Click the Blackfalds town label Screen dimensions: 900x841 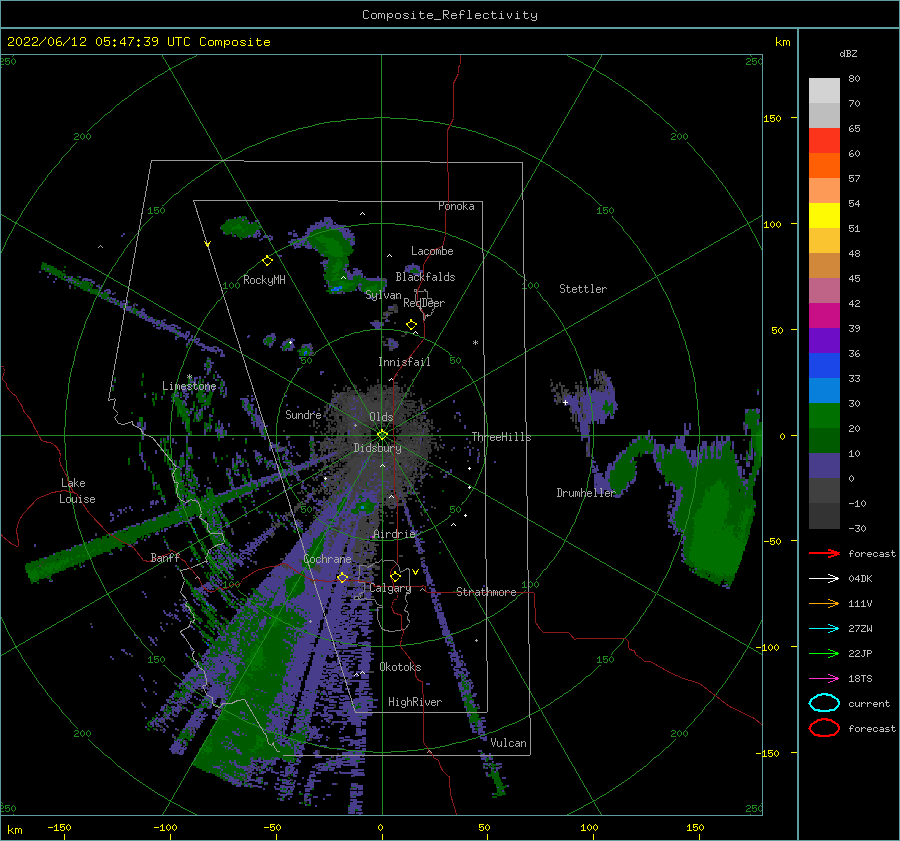click(425, 277)
